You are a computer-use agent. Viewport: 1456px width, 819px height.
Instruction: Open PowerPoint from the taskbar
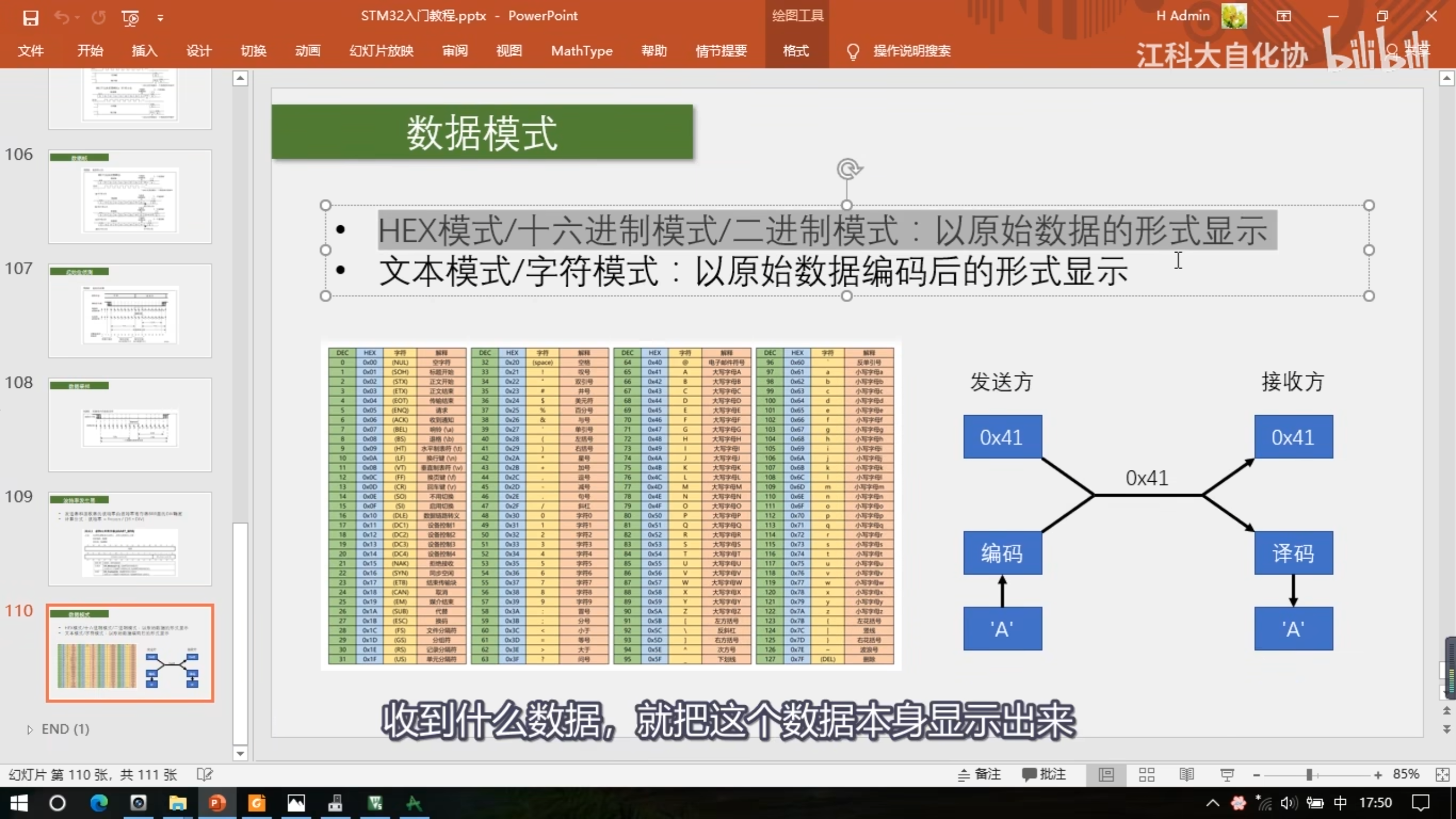coord(217,803)
